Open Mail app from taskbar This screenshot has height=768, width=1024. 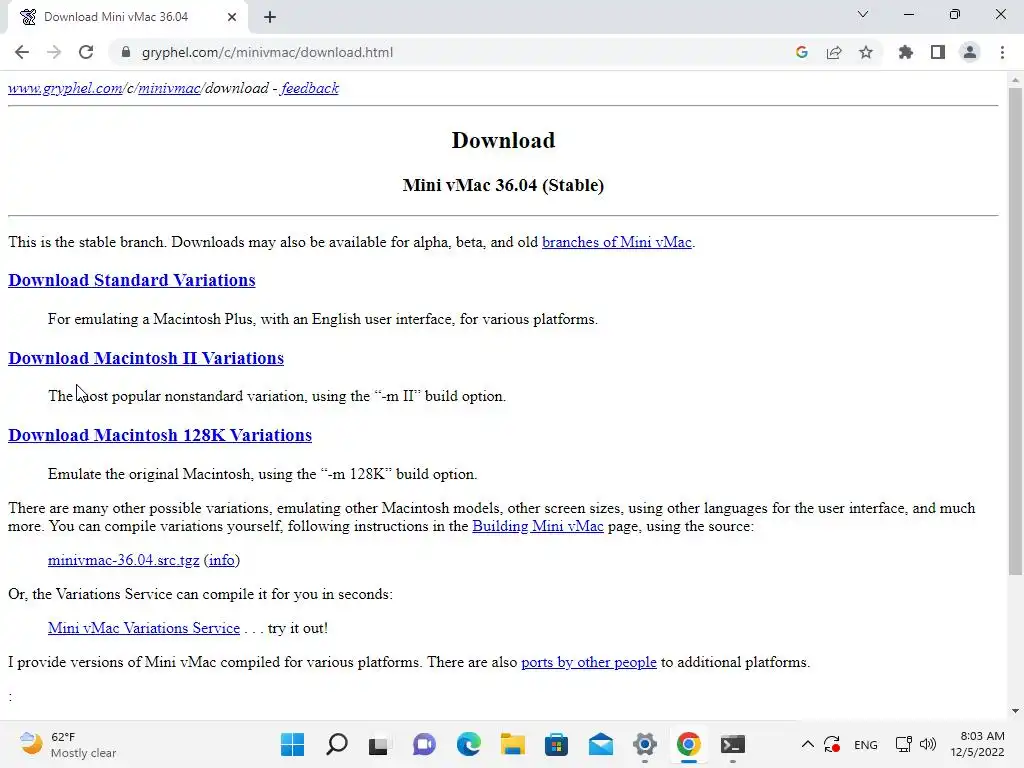click(x=601, y=744)
